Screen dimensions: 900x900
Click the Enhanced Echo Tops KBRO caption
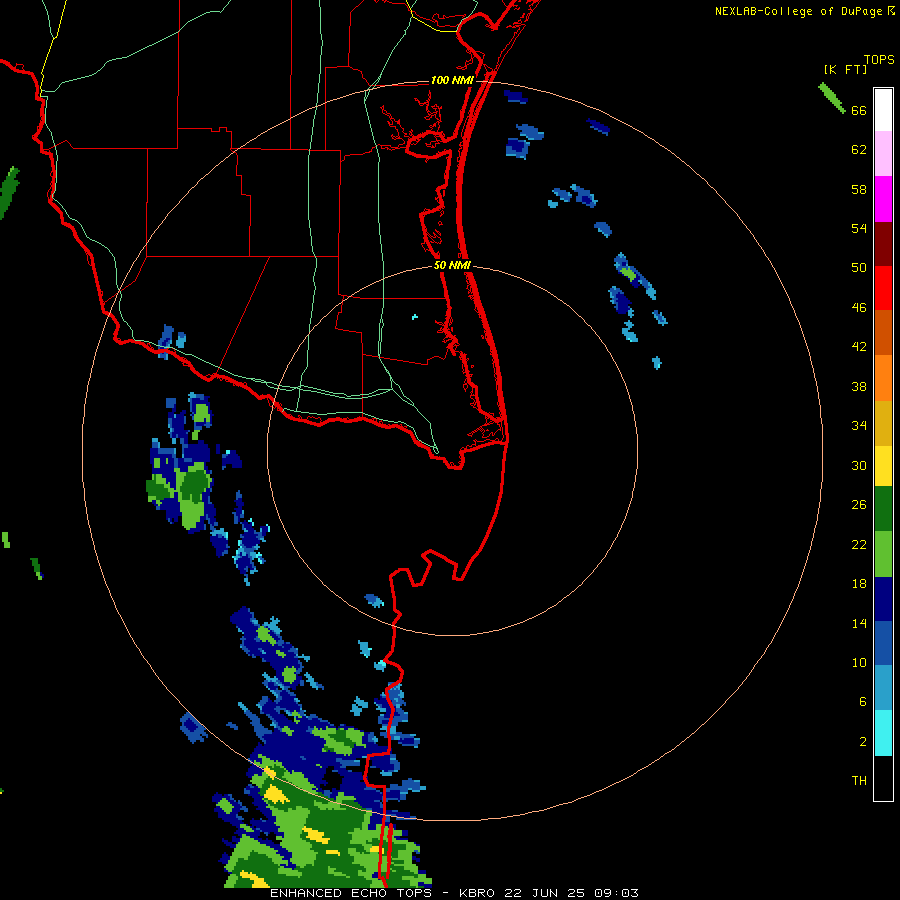pyautogui.click(x=454, y=893)
